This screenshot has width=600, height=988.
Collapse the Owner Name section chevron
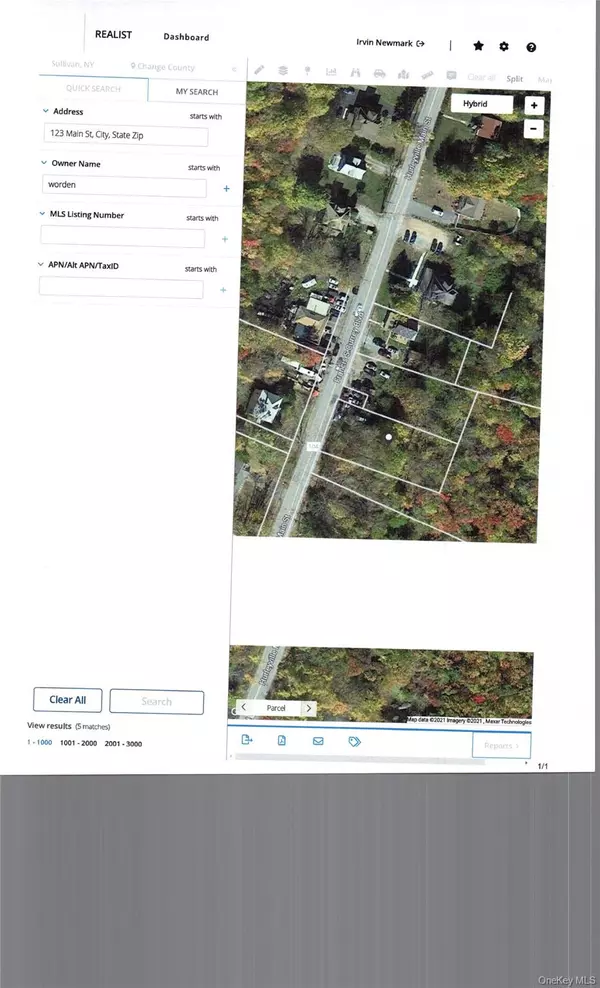tap(43, 162)
